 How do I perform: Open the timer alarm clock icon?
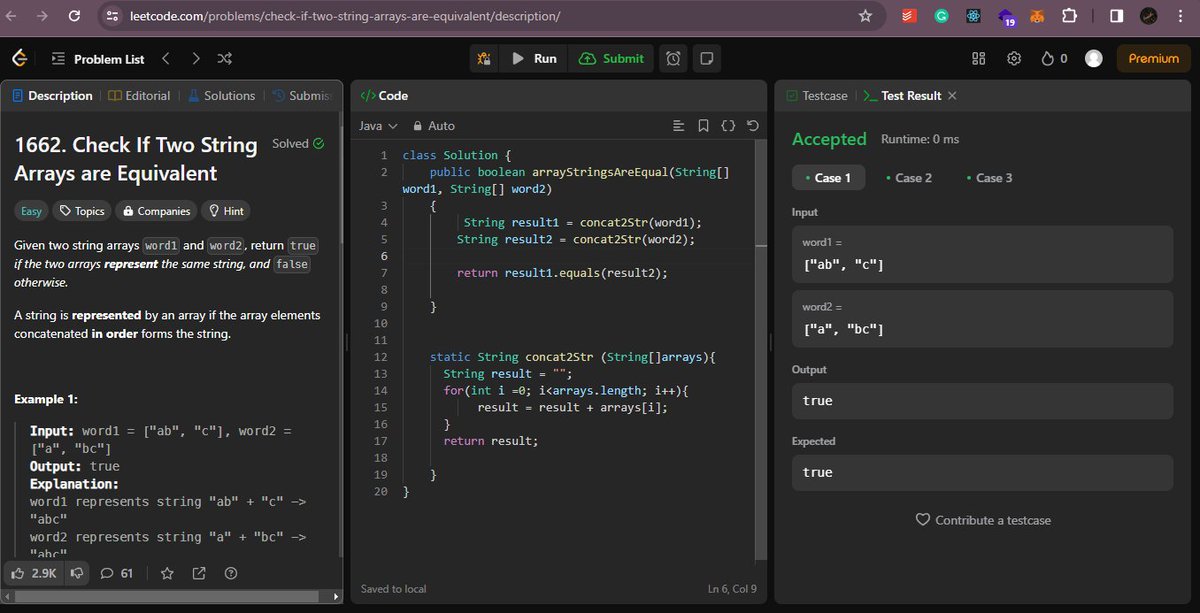[x=674, y=59]
